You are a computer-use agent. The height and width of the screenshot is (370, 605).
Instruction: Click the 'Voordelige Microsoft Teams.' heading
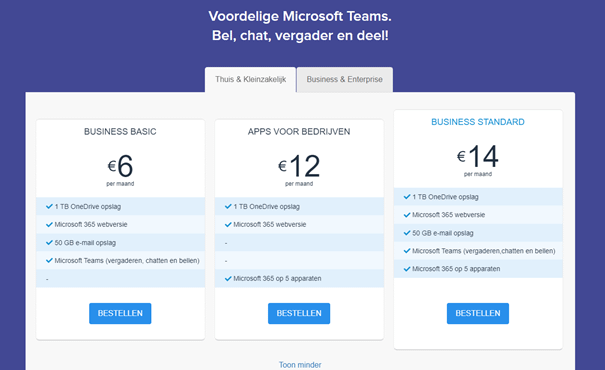[x=300, y=16]
